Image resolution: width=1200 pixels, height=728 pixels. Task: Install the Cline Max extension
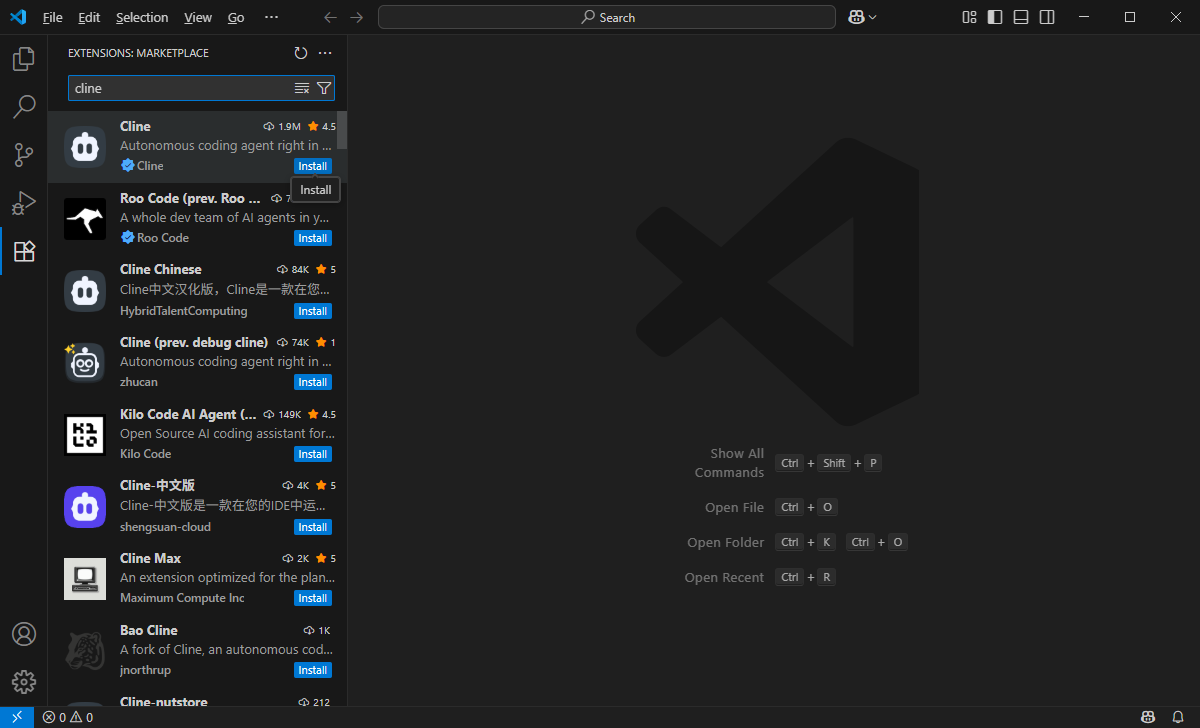tap(313, 598)
